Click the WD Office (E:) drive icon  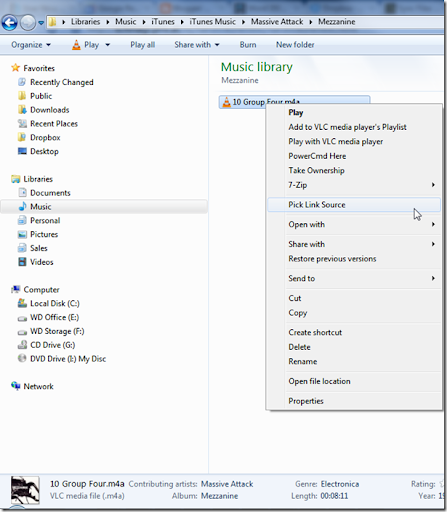(22, 318)
